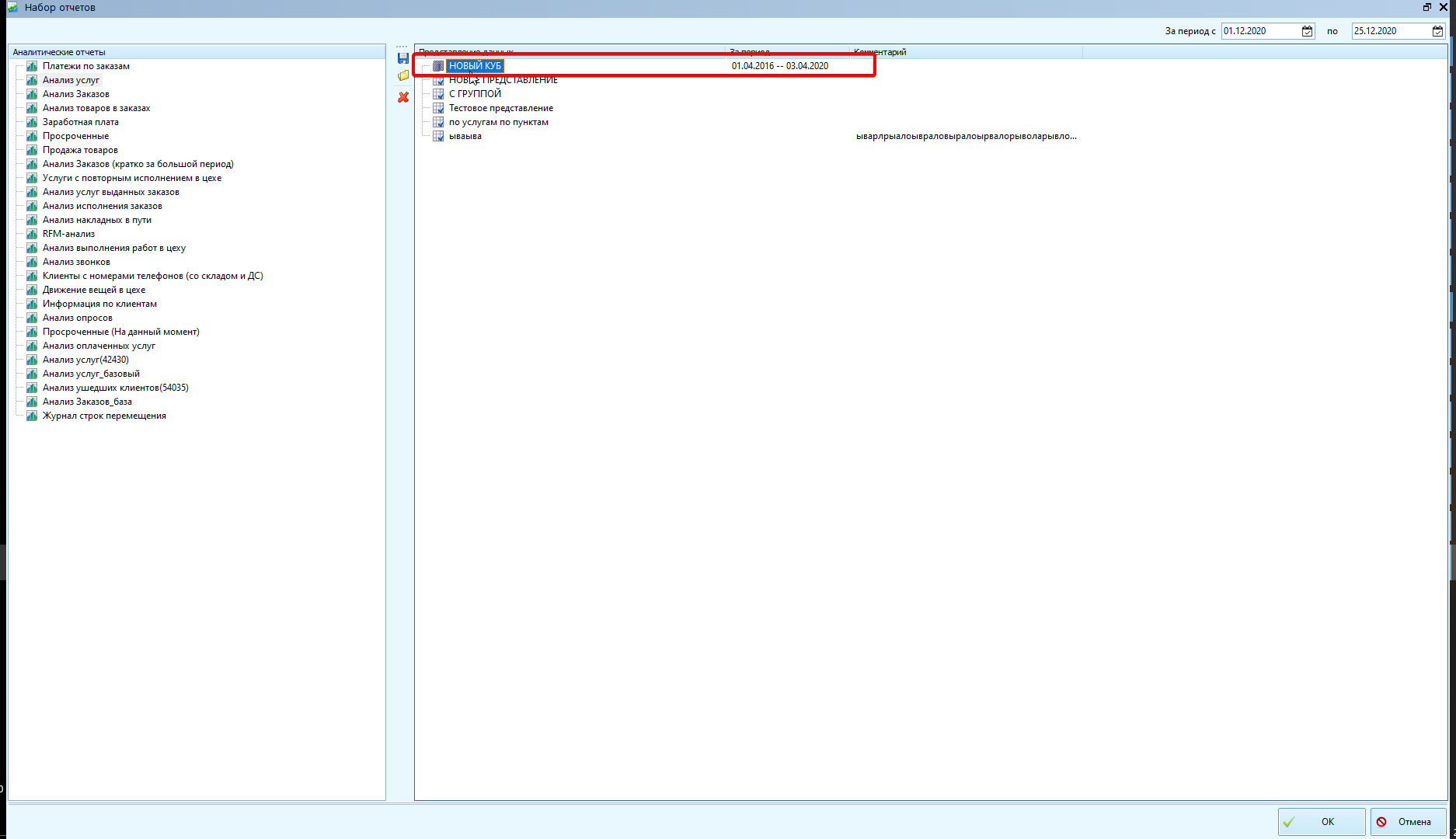Select Анализ выполнения работ в цеху
This screenshot has height=839, width=1456.
(x=114, y=248)
